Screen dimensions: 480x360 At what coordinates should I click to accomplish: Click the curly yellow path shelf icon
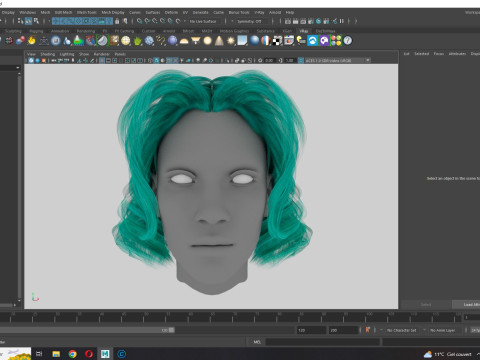(x=161, y=41)
